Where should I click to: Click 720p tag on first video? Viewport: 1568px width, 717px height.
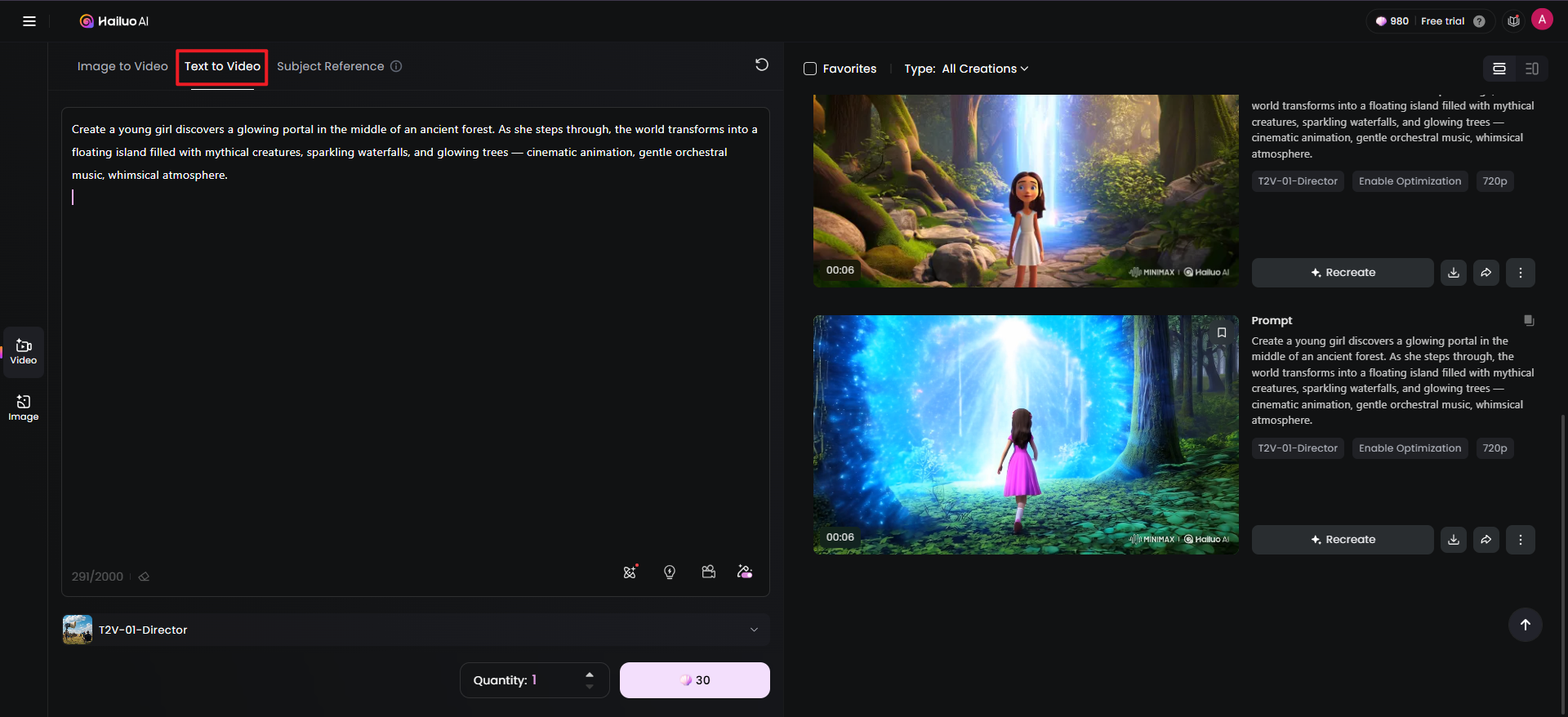coord(1494,181)
